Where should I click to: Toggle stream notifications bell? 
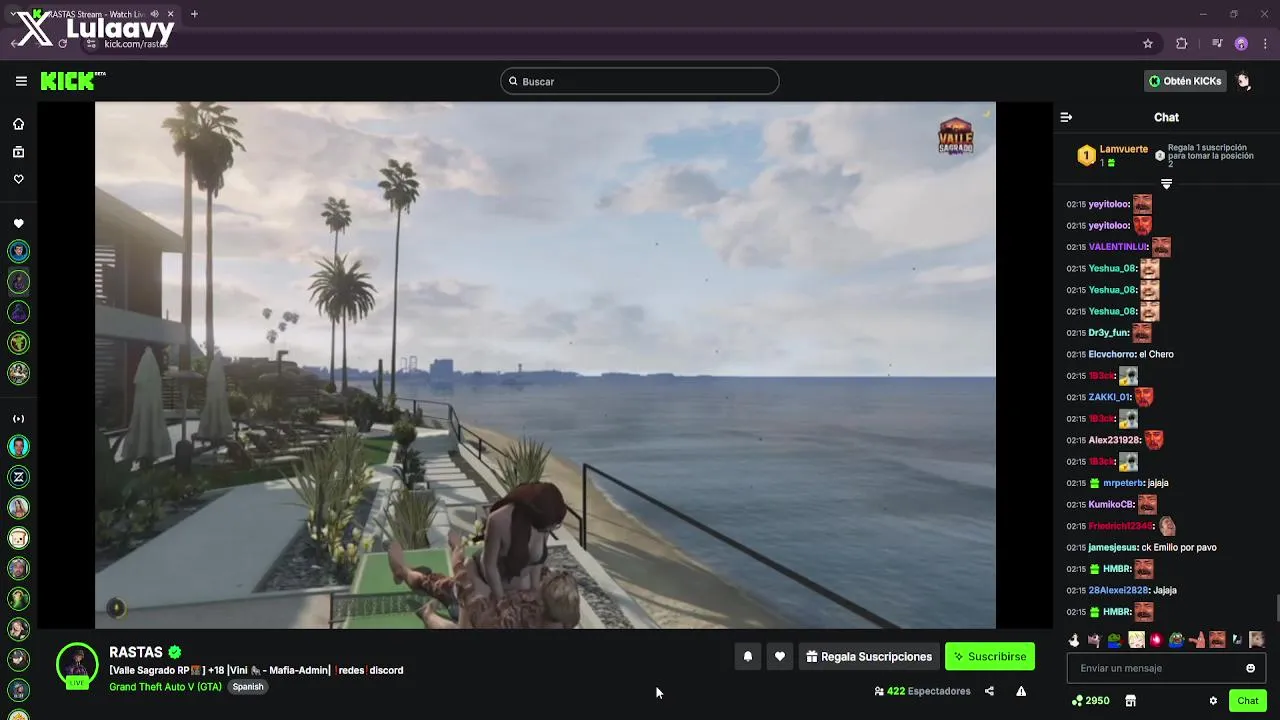[748, 657]
